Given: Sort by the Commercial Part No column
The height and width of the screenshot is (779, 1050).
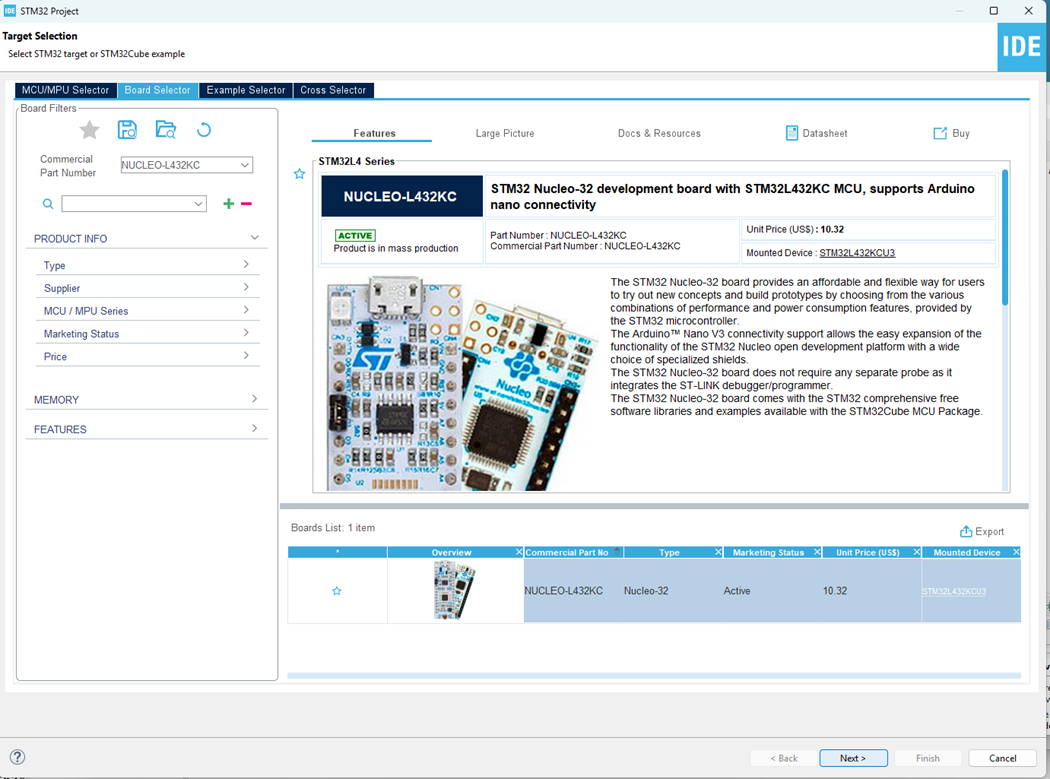Looking at the screenshot, I should (x=573, y=553).
